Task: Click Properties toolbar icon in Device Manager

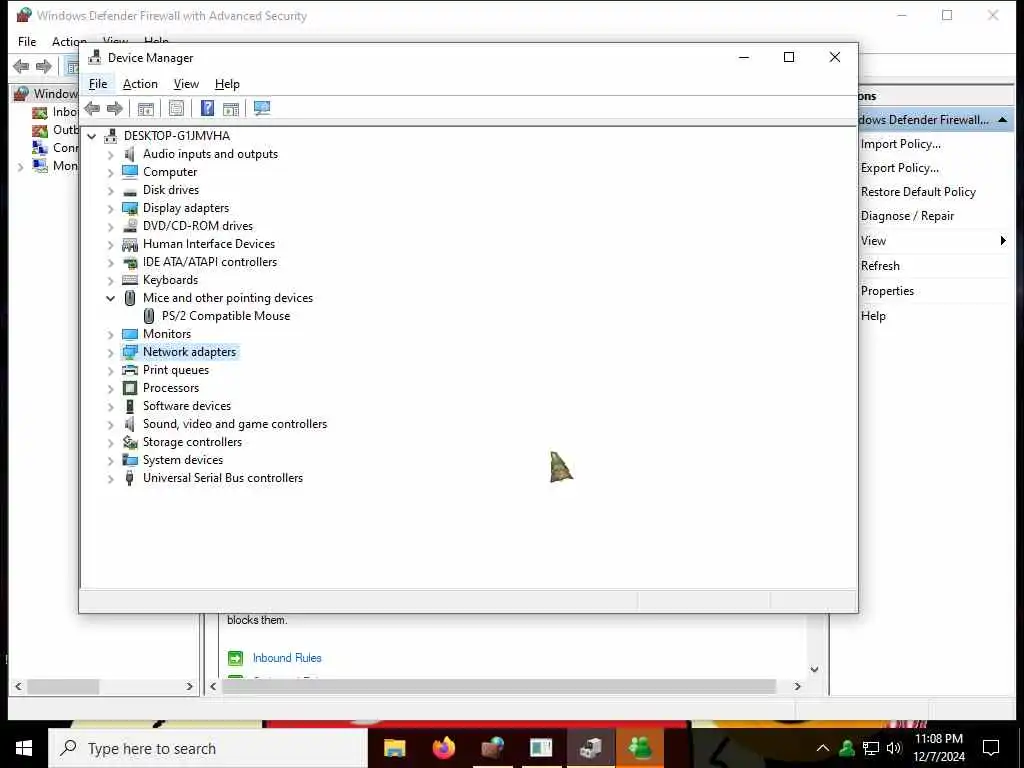Action: click(176, 108)
